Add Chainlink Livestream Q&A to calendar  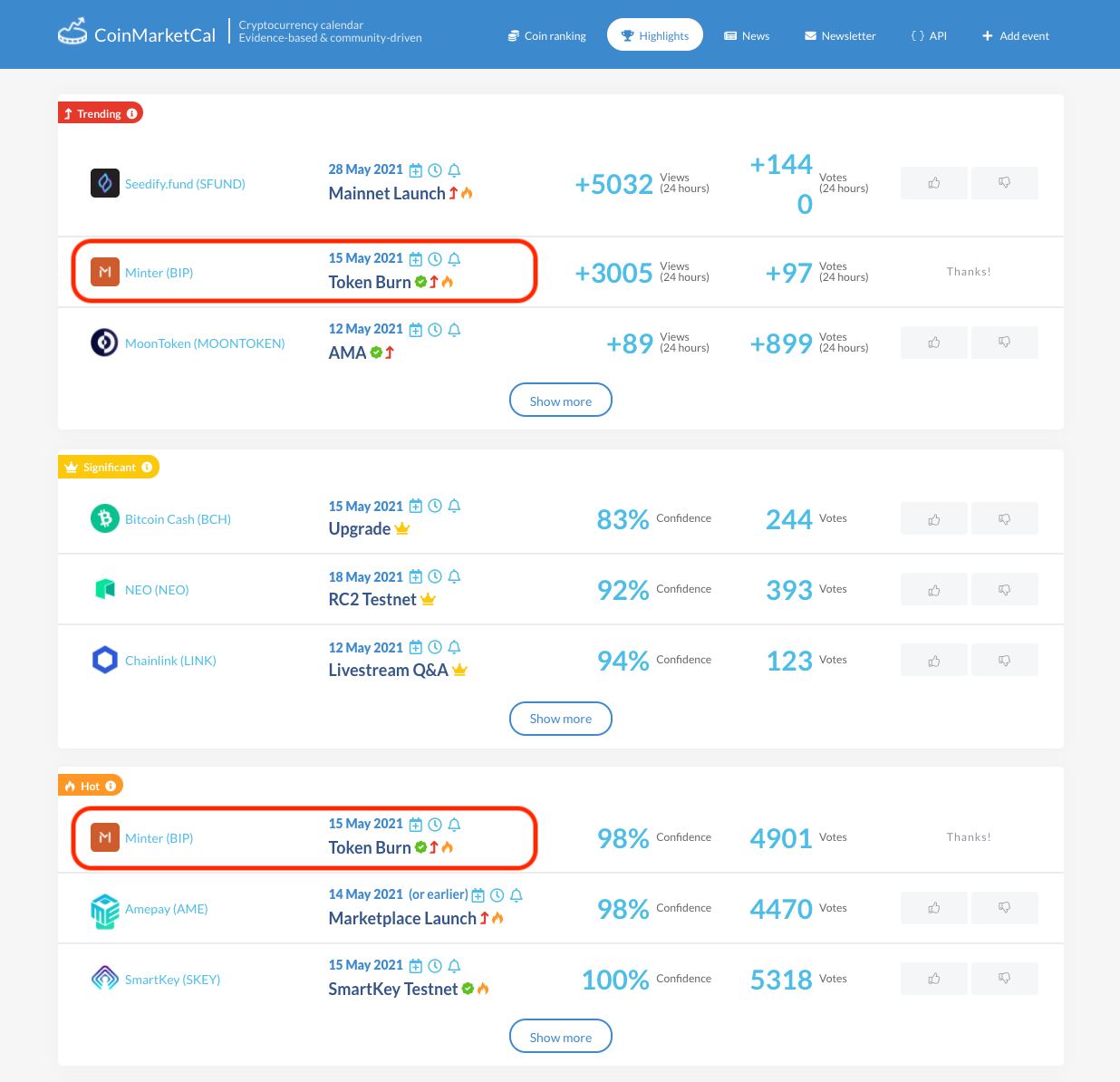pyautogui.click(x=415, y=648)
